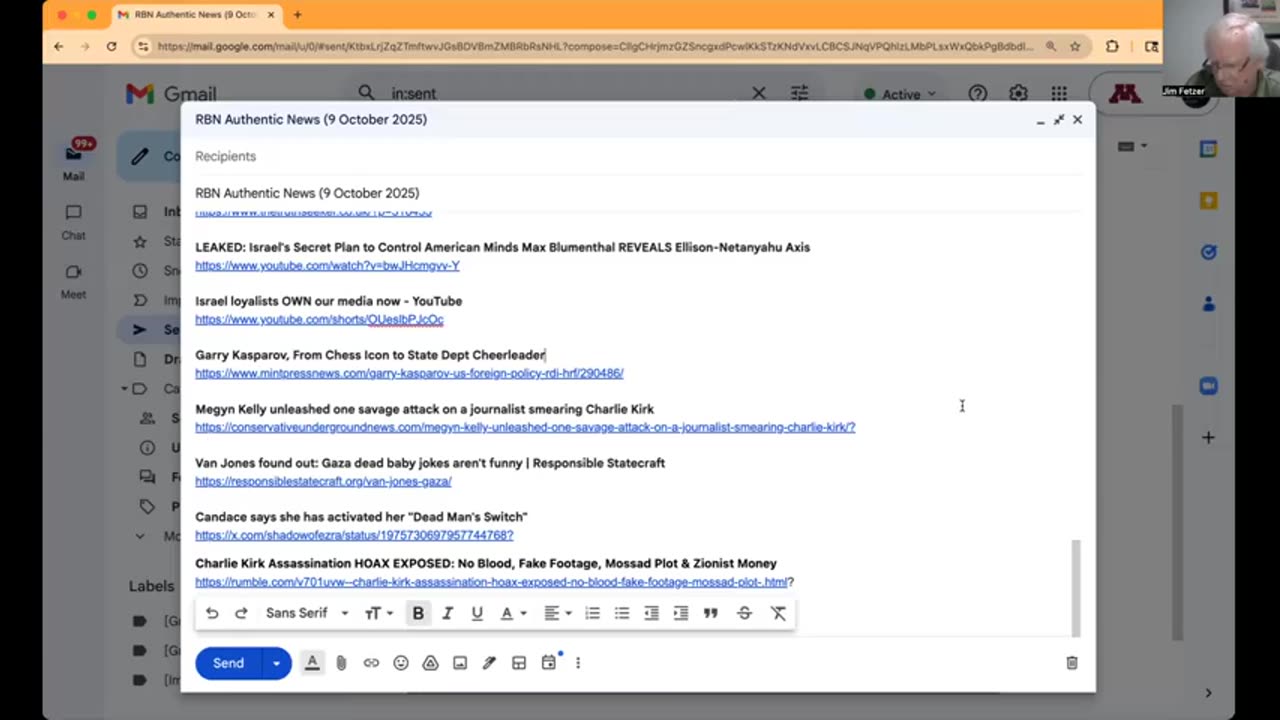
Task: Open Gmail support help icon
Action: (978, 93)
